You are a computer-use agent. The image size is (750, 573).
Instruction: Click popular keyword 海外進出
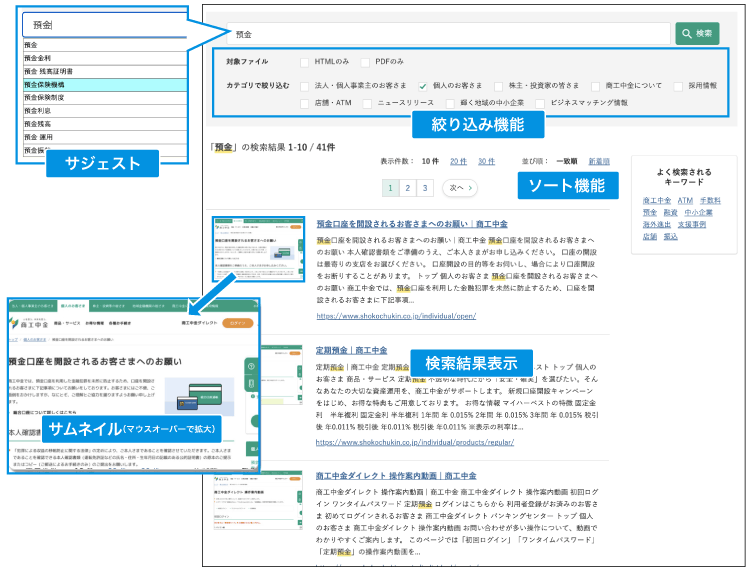[657, 224]
